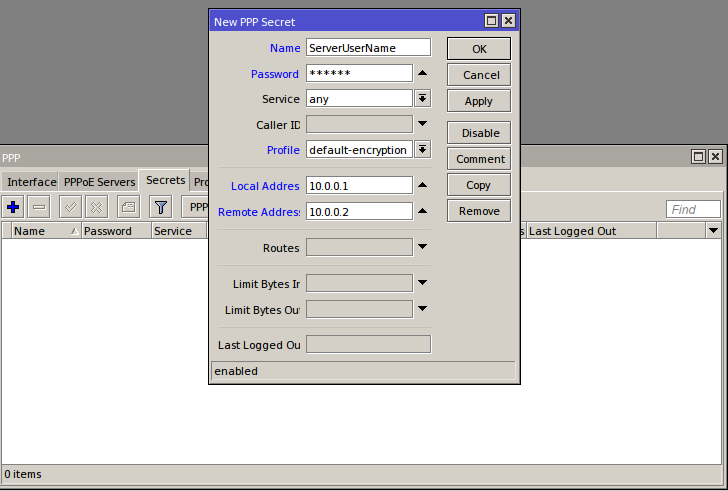Image resolution: width=728 pixels, height=491 pixels.
Task: Open the funnel filter icon
Action: (x=160, y=207)
